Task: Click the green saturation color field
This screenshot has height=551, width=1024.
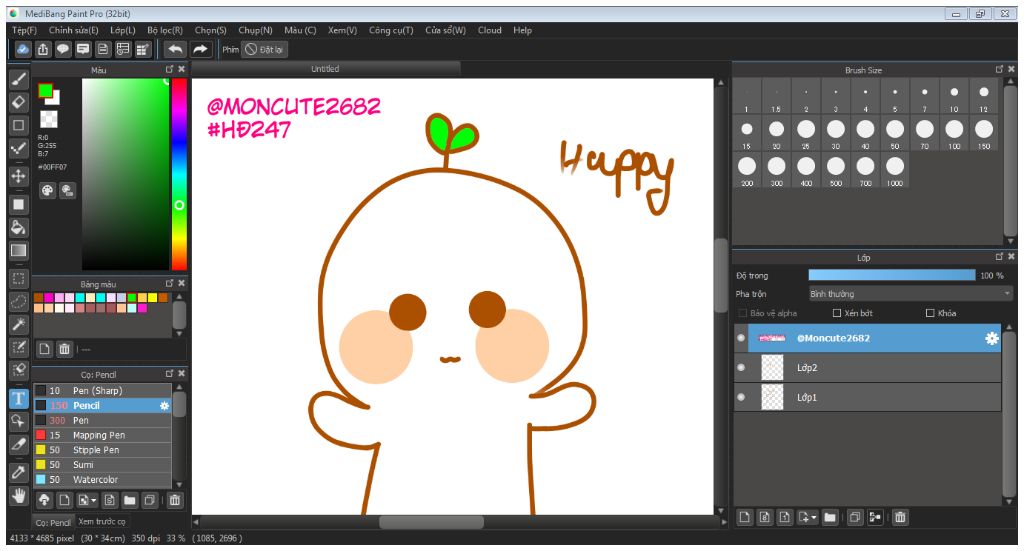Action: 125,174
